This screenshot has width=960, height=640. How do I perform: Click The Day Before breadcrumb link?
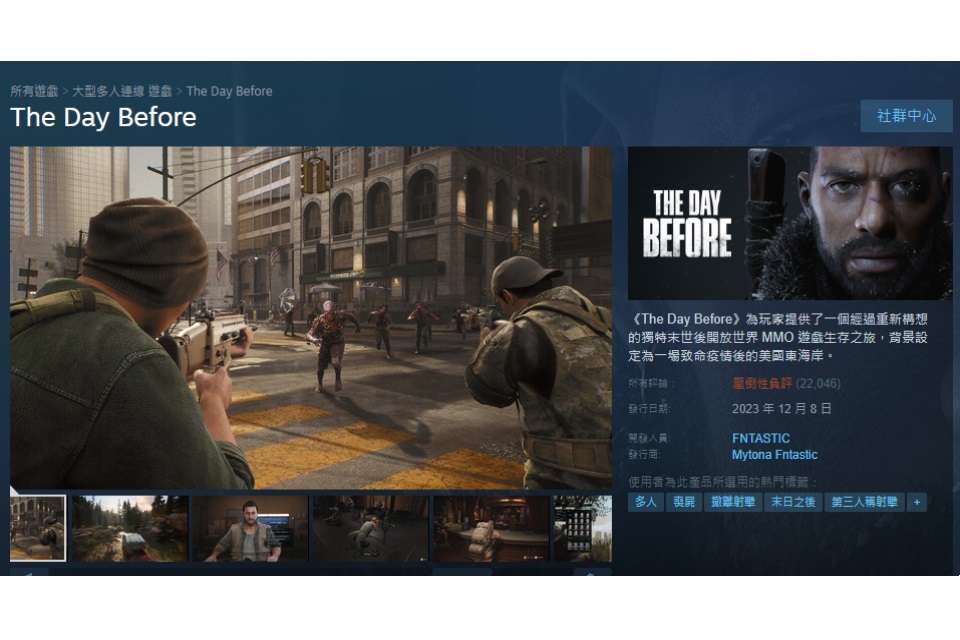[229, 91]
